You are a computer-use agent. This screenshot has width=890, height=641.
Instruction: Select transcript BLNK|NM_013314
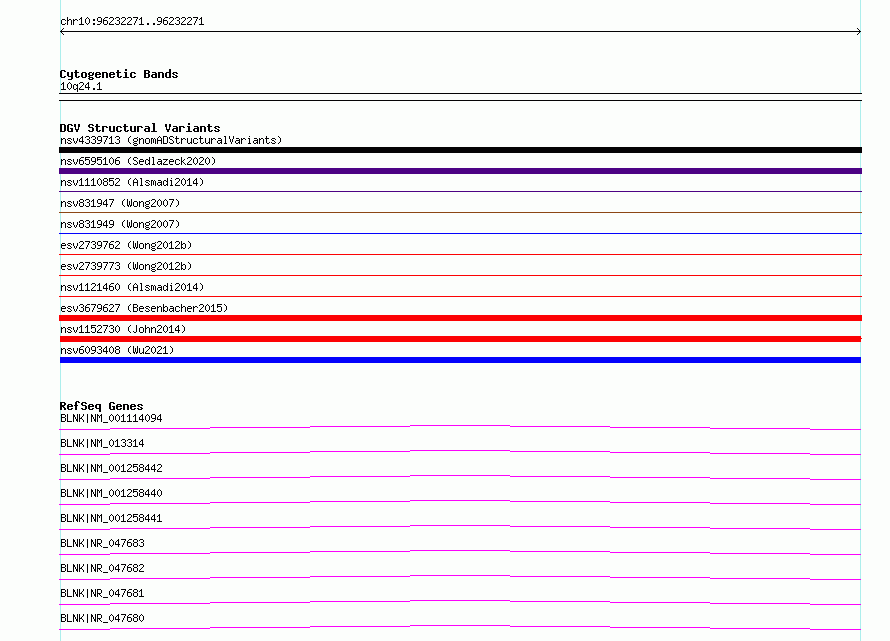(102, 443)
